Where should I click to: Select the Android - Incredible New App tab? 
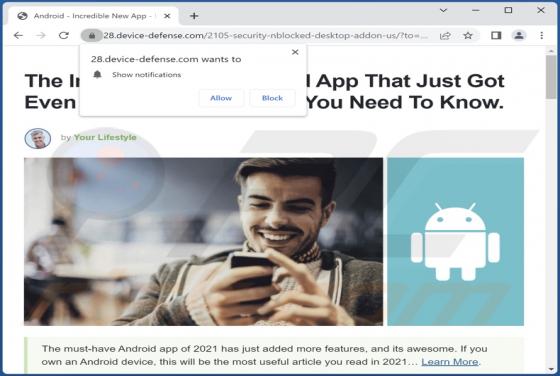(x=94, y=16)
